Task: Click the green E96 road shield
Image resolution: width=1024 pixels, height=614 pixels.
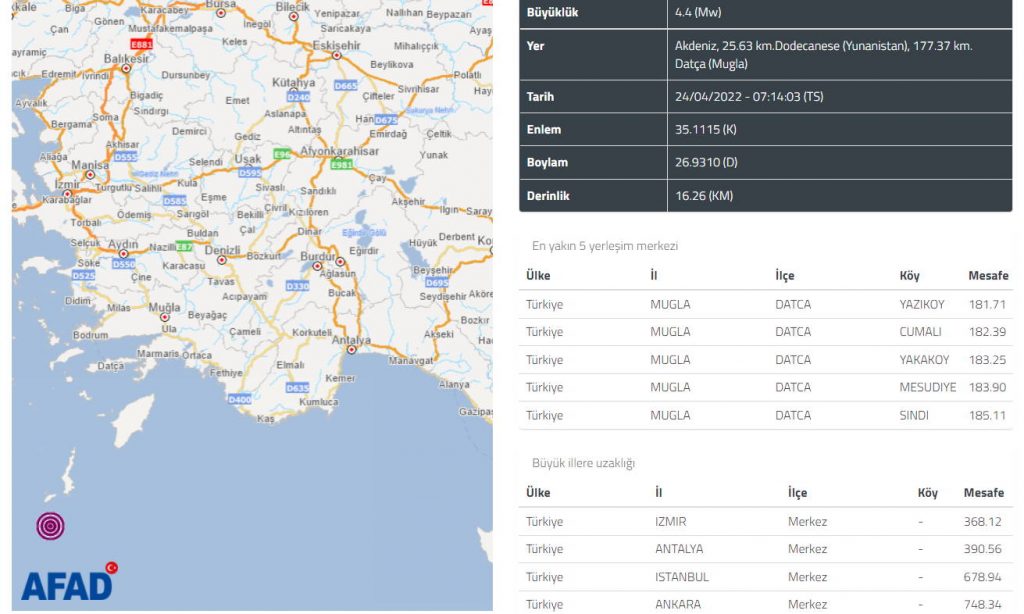Action: 282,155
